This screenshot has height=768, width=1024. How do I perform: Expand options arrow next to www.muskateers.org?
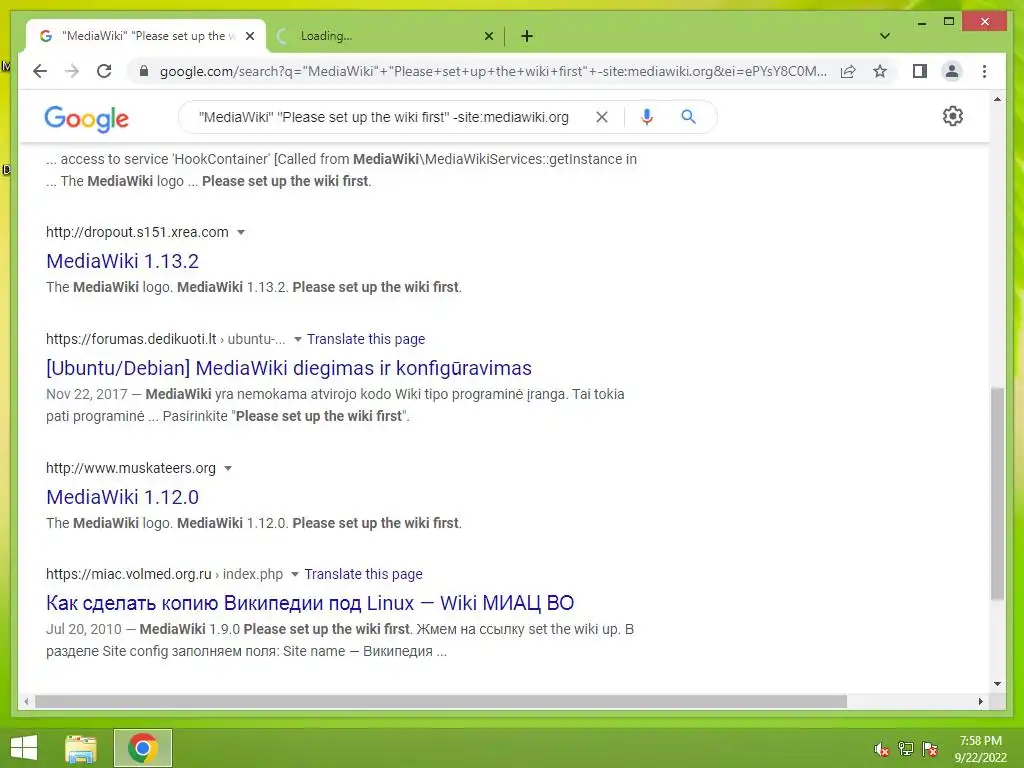coord(228,468)
